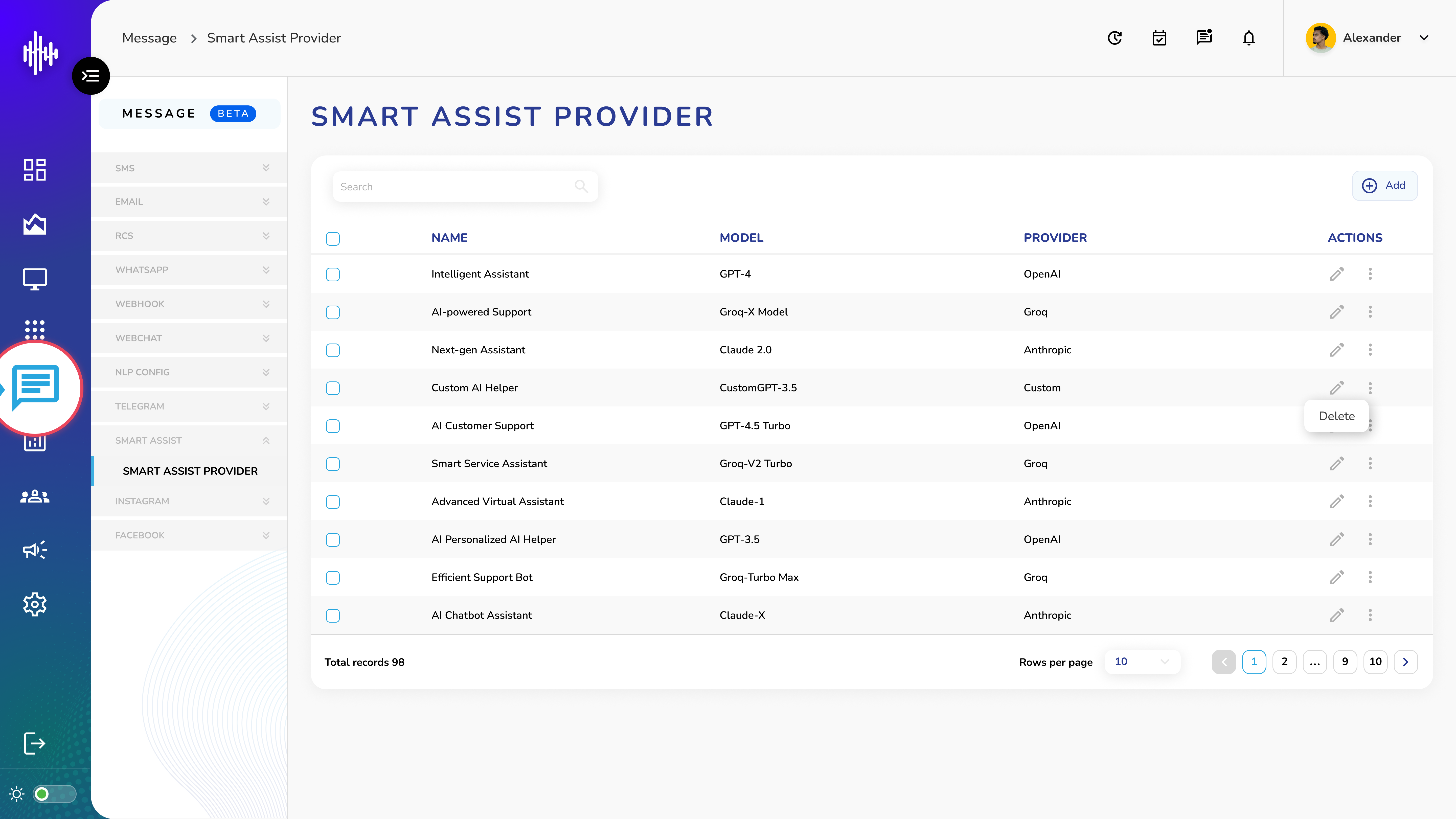Screen dimensions: 1456x819
Task: Click in the Search input field
Action: click(465, 187)
